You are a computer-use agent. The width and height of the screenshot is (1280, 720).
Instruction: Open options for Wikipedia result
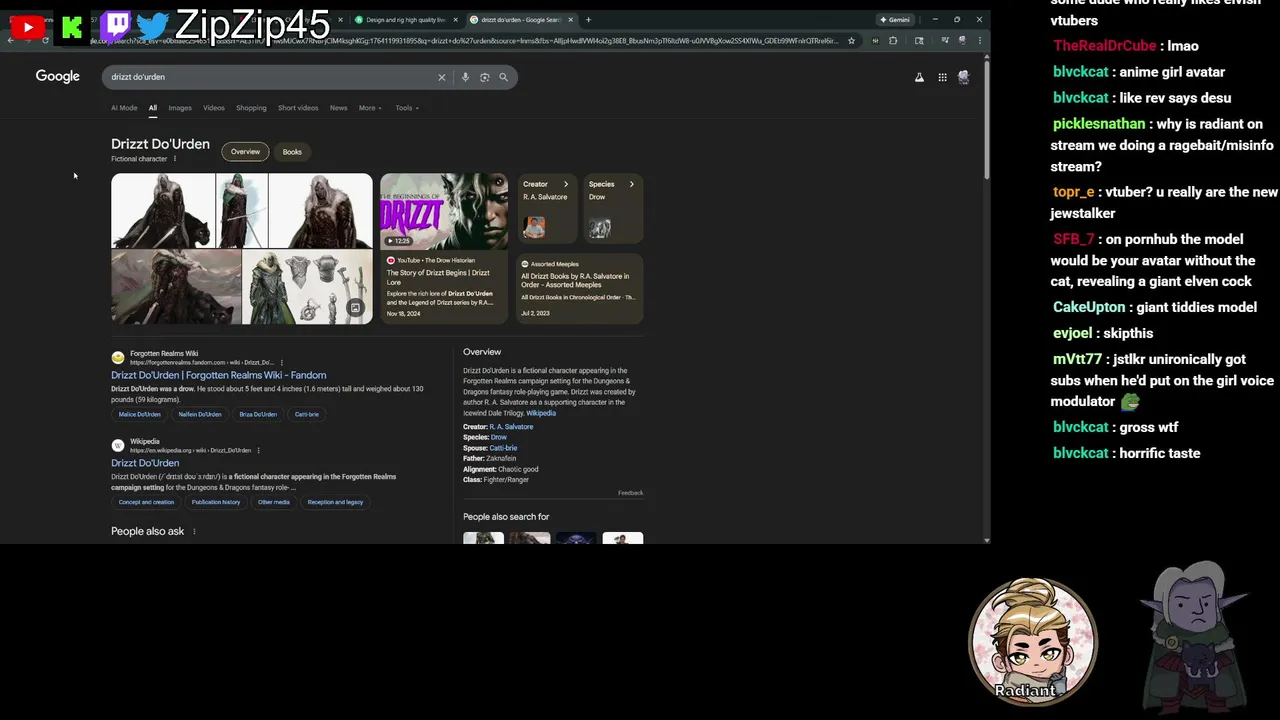tap(258, 450)
